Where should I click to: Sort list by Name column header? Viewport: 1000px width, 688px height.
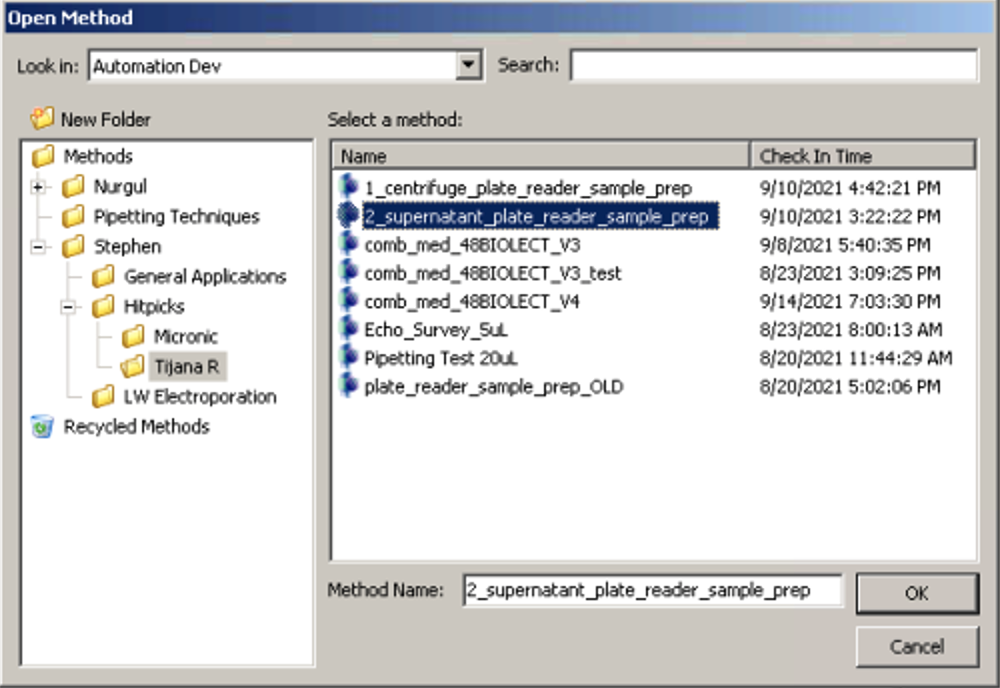(x=540, y=156)
